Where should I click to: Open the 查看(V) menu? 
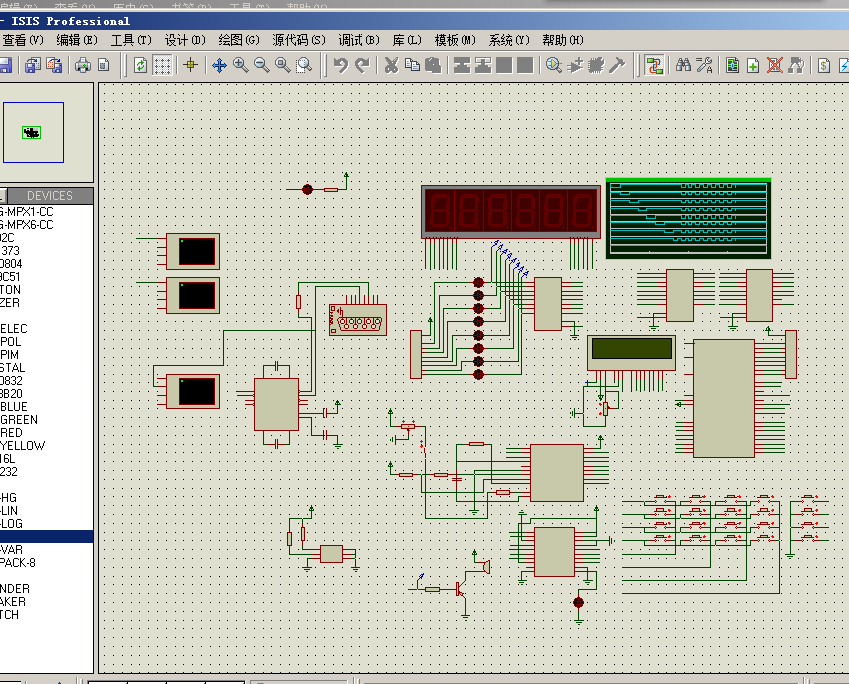tap(23, 40)
